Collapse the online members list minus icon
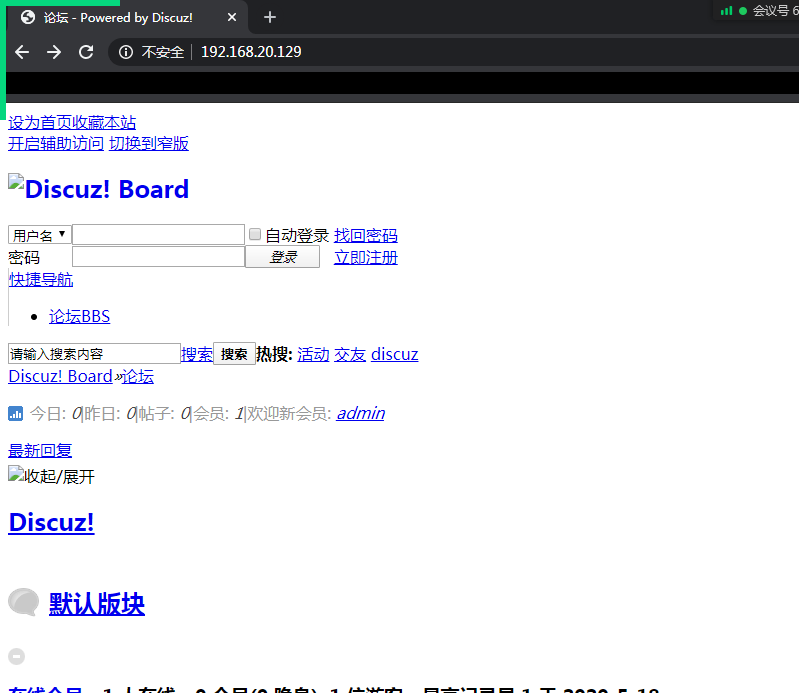 tap(16, 656)
